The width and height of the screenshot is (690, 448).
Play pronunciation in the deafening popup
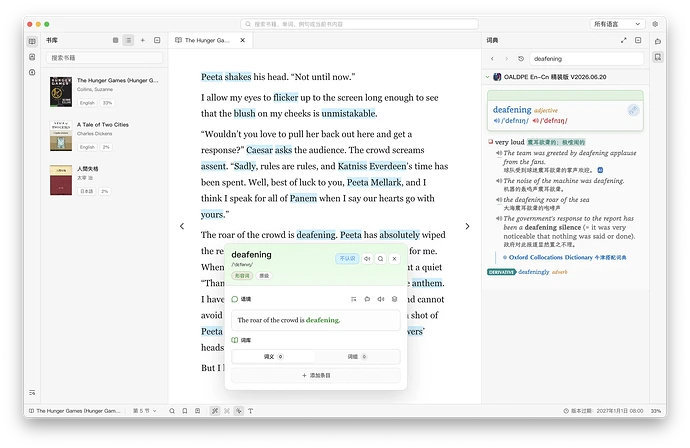tap(367, 258)
